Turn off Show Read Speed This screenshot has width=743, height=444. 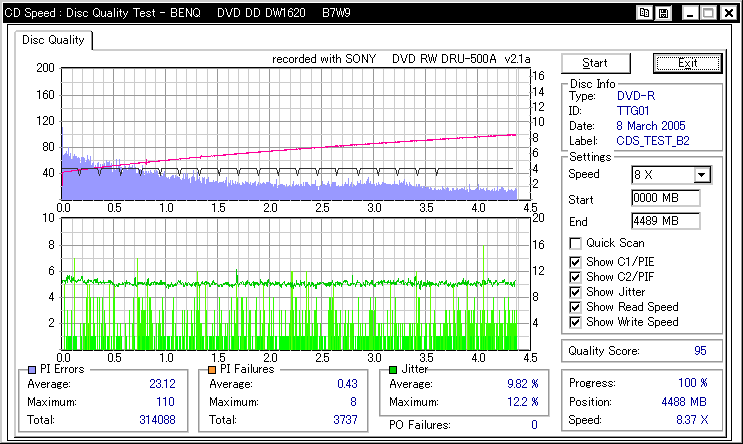pos(575,307)
